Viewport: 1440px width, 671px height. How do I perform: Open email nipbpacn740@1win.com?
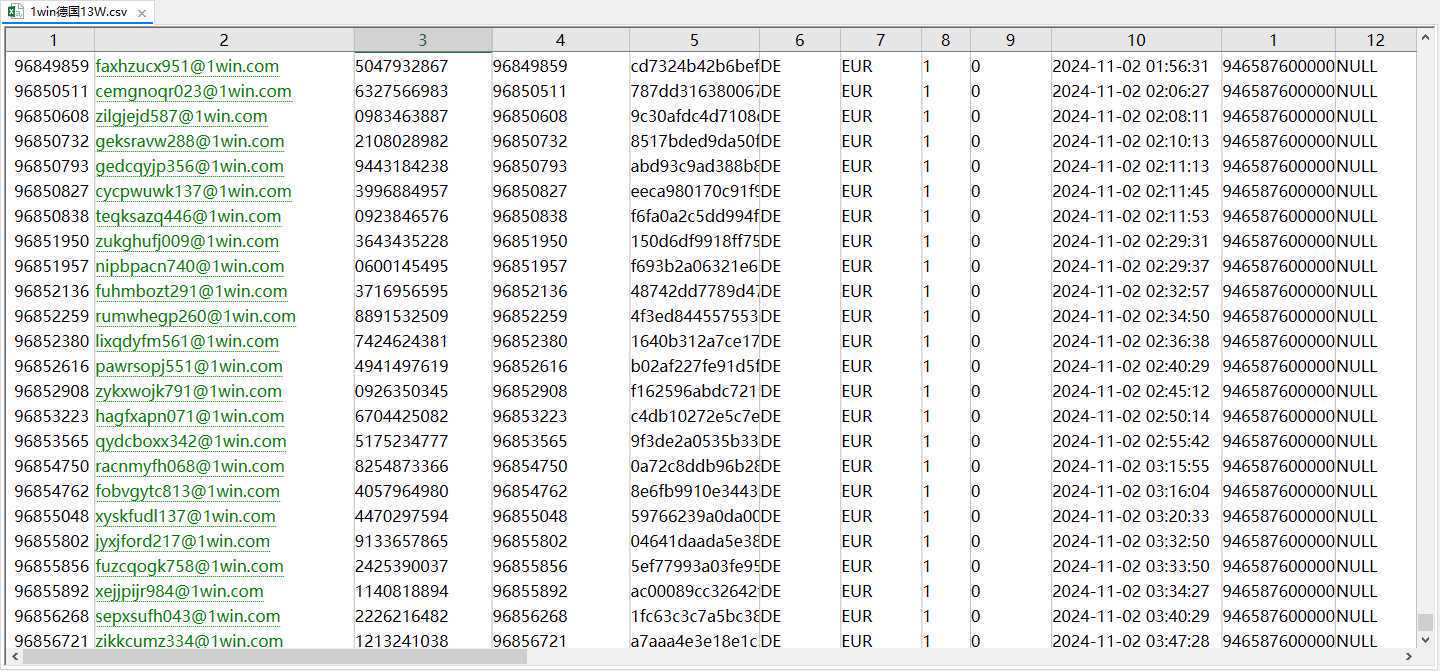190,266
